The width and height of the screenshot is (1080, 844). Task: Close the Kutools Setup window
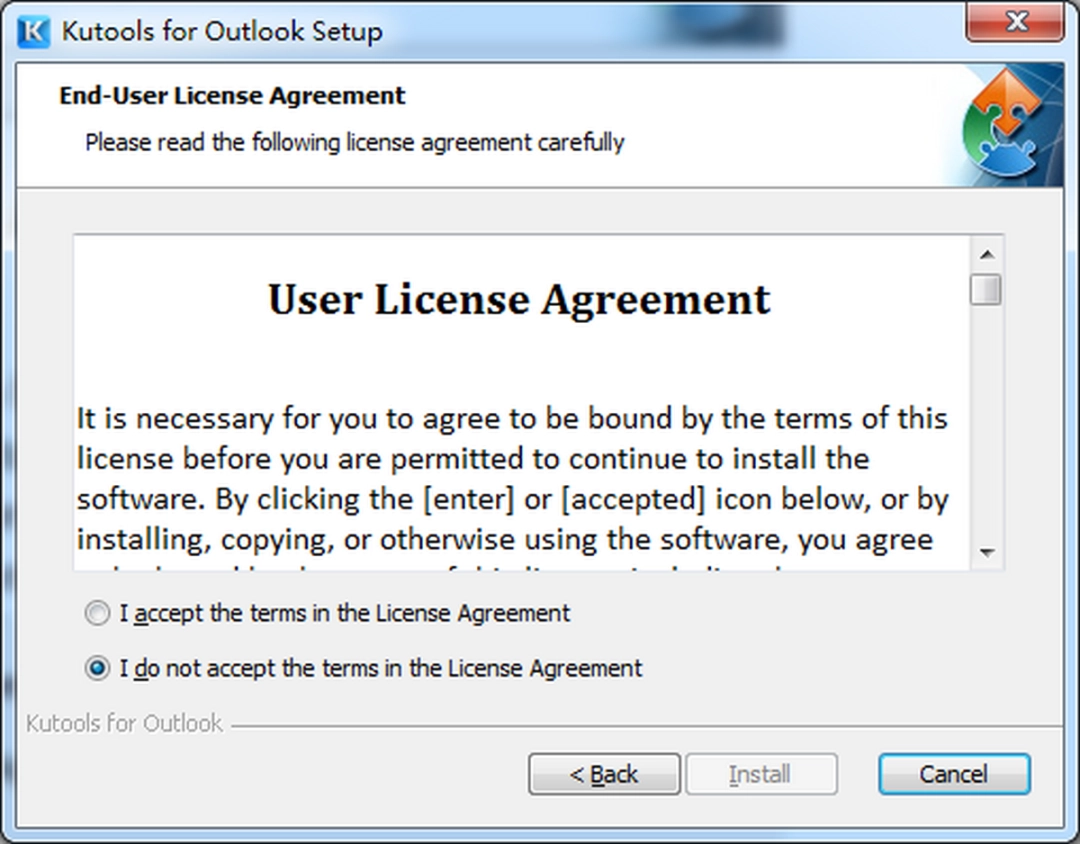point(1016,21)
